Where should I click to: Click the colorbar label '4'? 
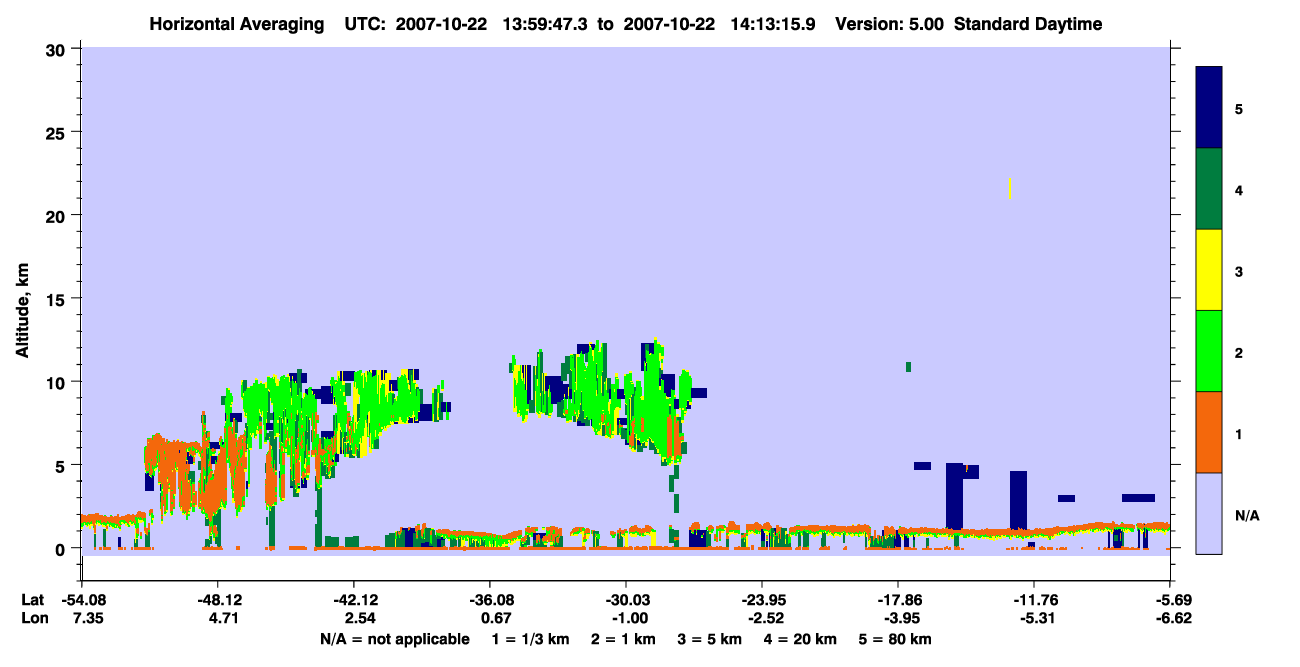pos(1239,189)
